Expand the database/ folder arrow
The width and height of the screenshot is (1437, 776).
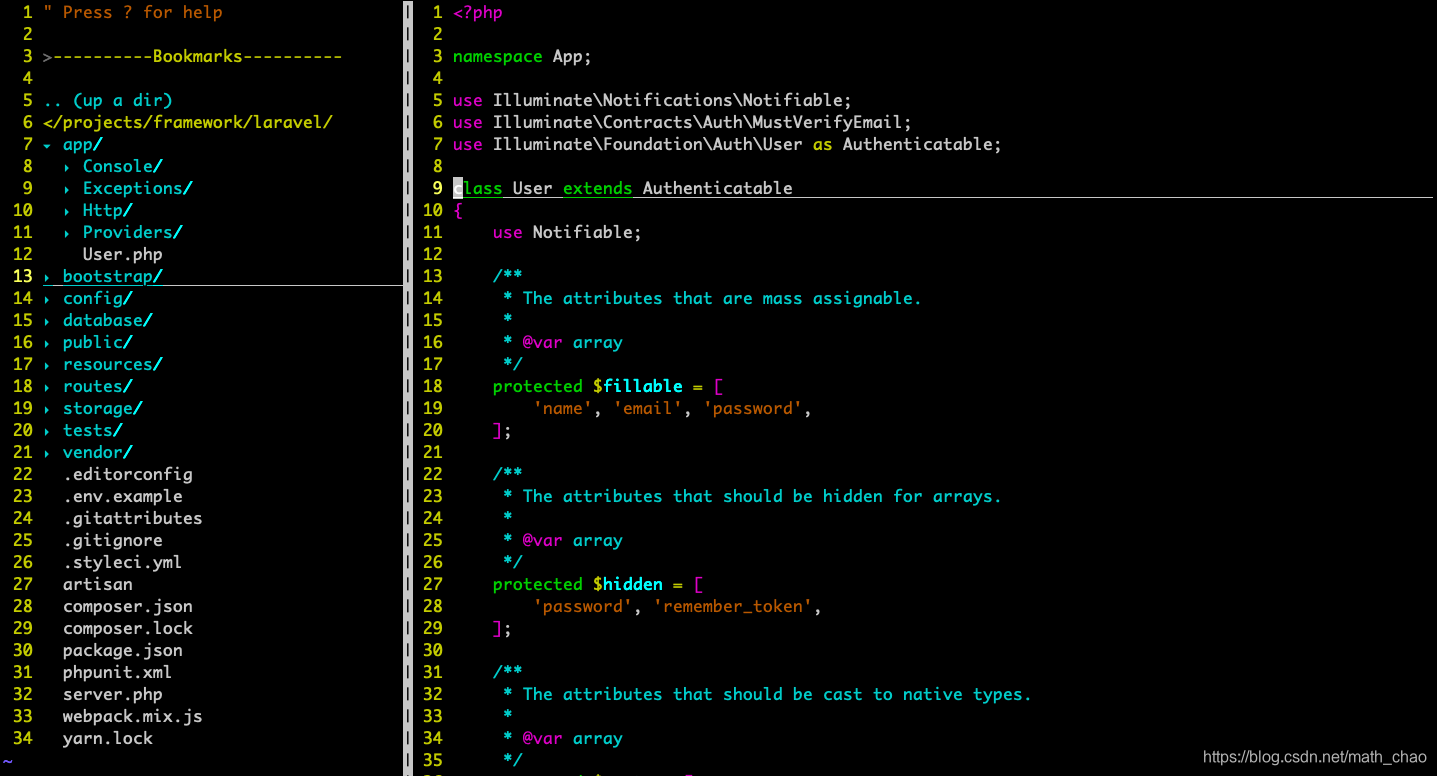pos(47,321)
